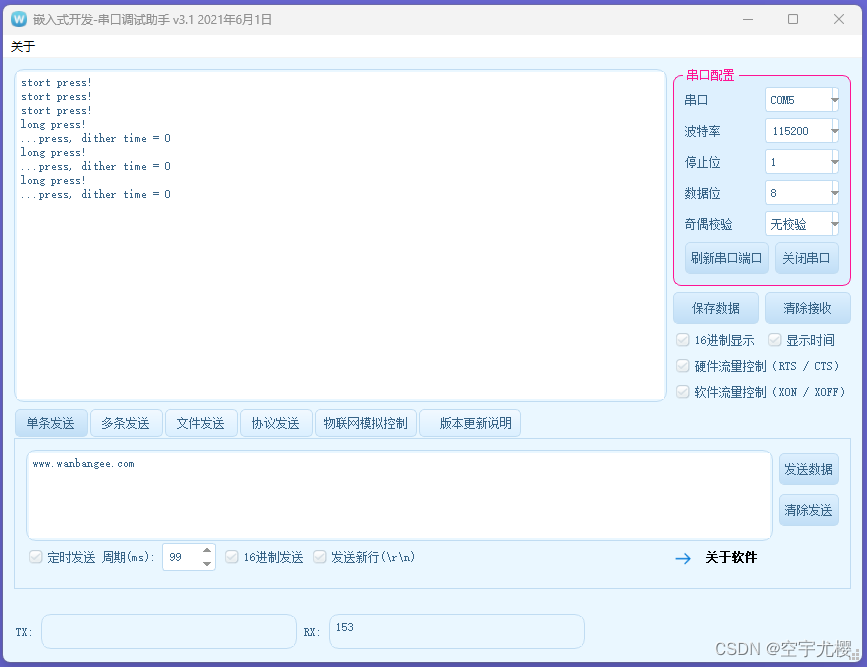
Task: Click the 发送数据 send data button
Action: coord(808,470)
